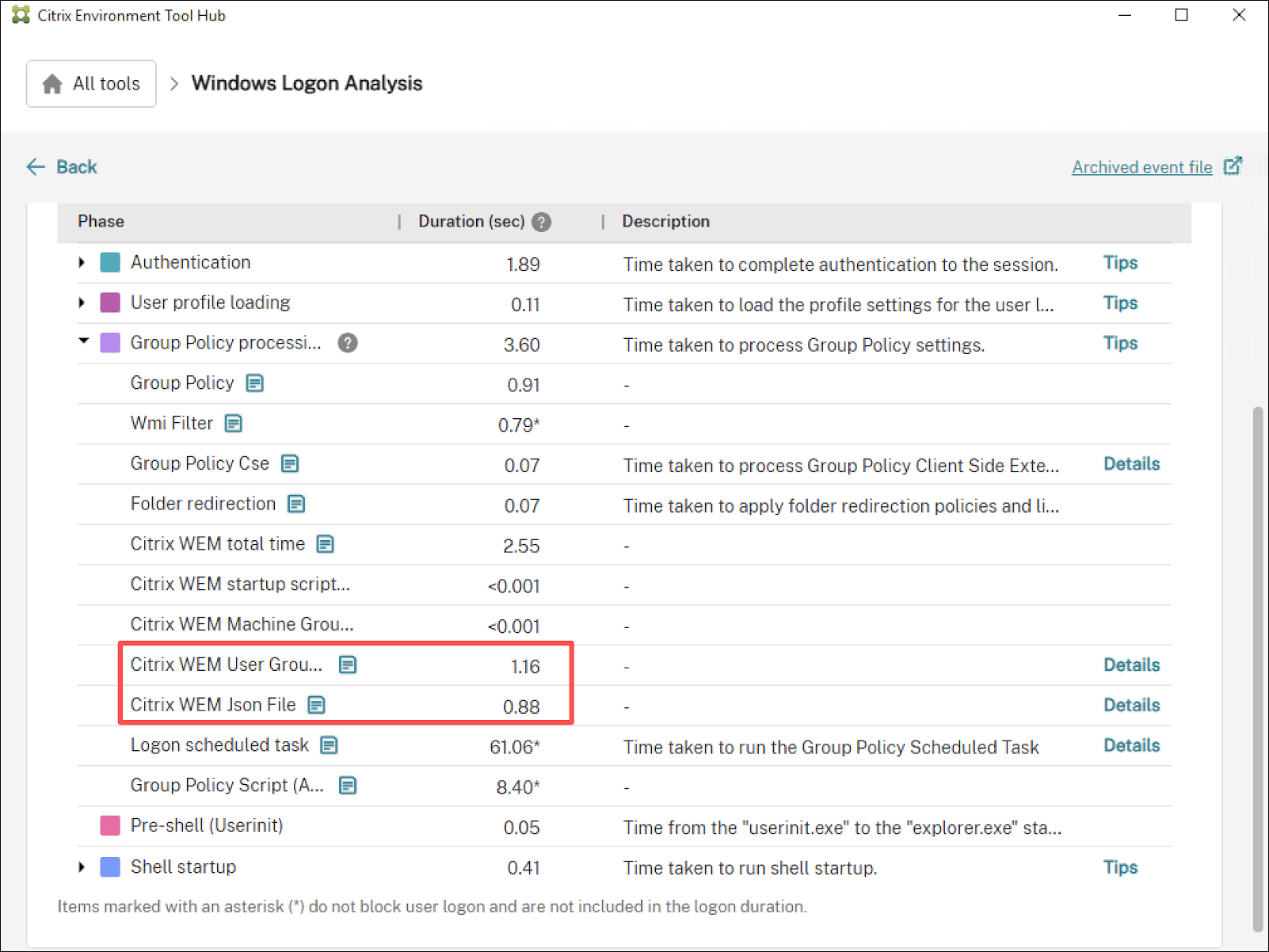Expand the User profile loading row

click(x=82, y=303)
